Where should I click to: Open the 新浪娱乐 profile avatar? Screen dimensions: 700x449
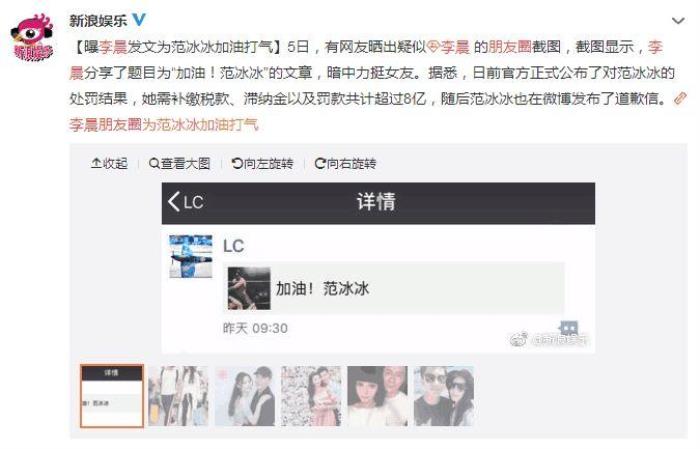[x=32, y=37]
